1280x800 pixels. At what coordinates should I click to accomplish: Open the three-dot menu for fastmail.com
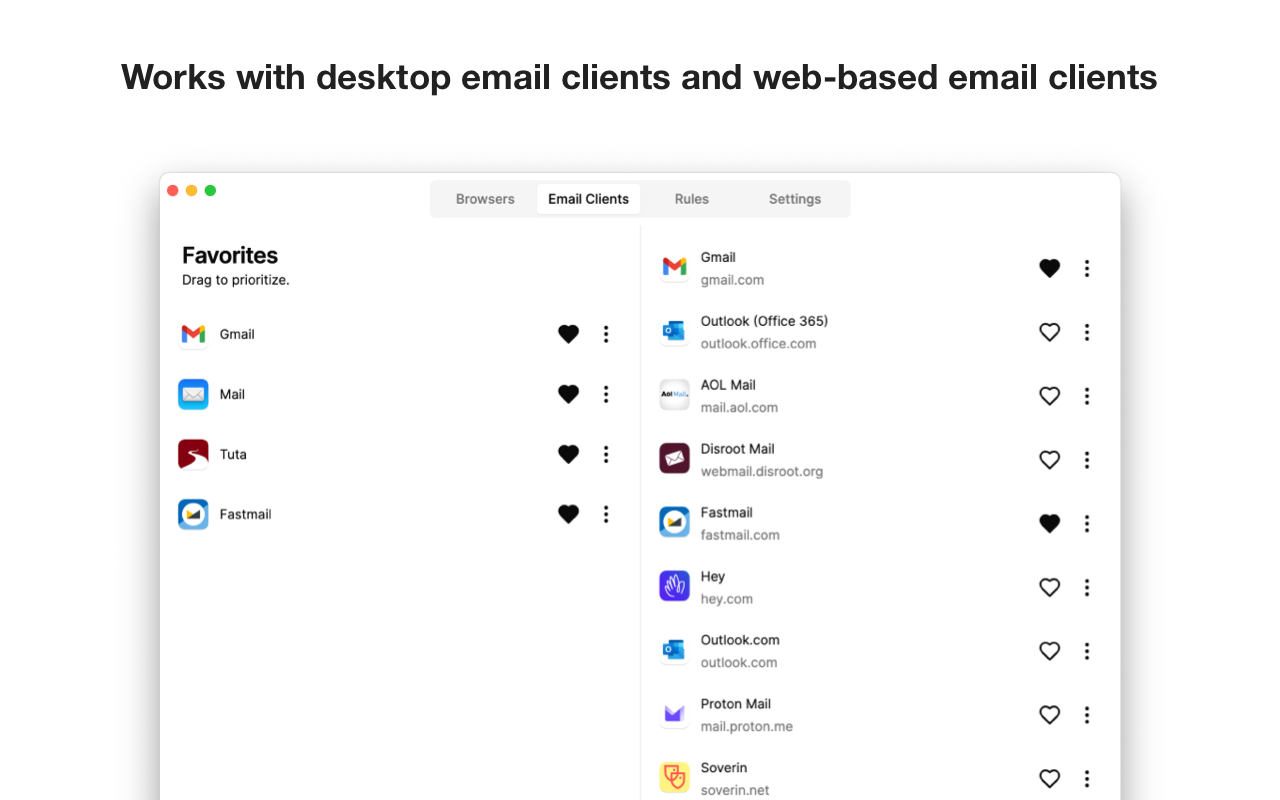point(1087,523)
